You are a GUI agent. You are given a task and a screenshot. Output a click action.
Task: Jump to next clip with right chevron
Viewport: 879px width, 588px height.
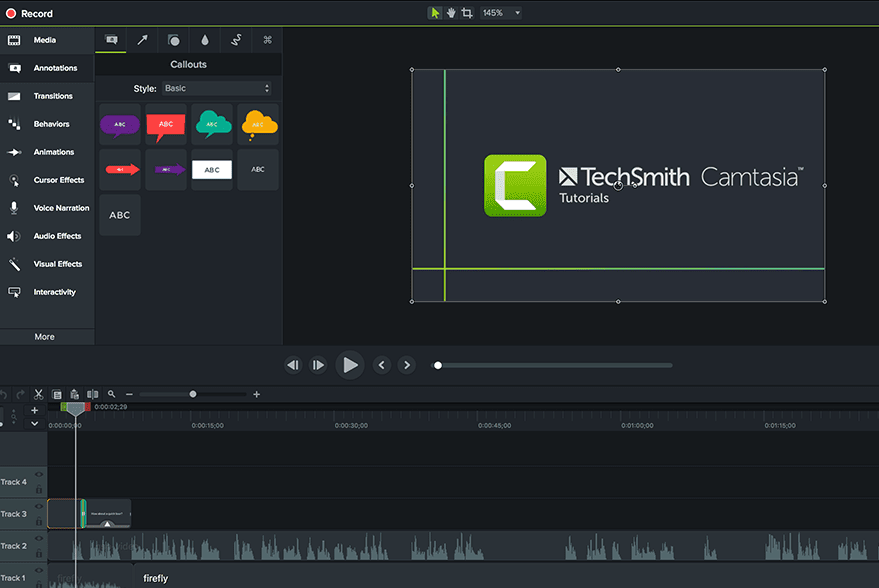click(x=407, y=365)
